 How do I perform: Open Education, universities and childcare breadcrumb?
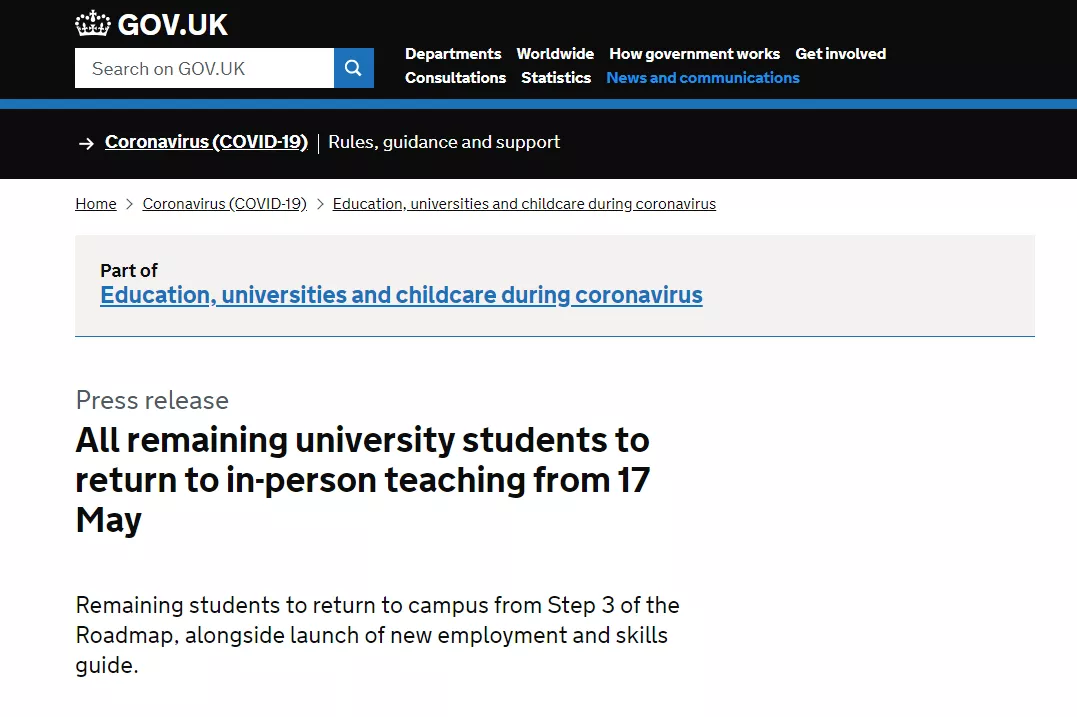[x=524, y=204]
